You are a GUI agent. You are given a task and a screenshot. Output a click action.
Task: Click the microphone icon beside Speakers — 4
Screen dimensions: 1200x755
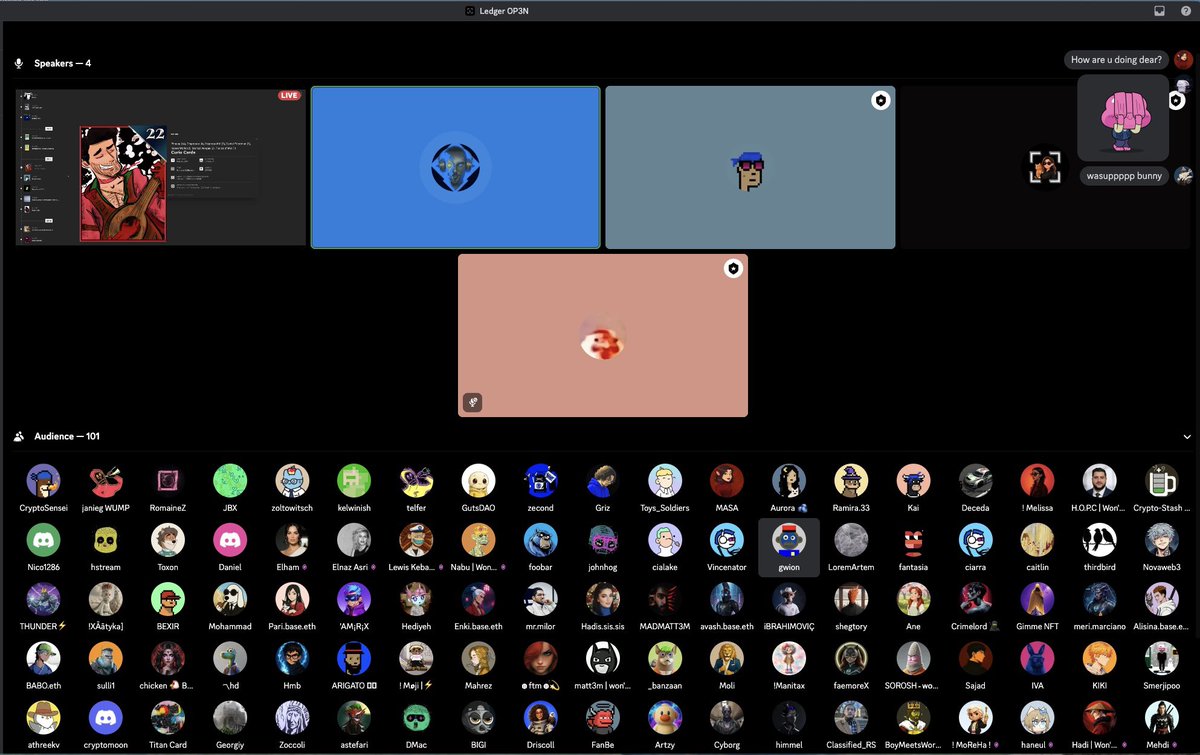point(18,63)
